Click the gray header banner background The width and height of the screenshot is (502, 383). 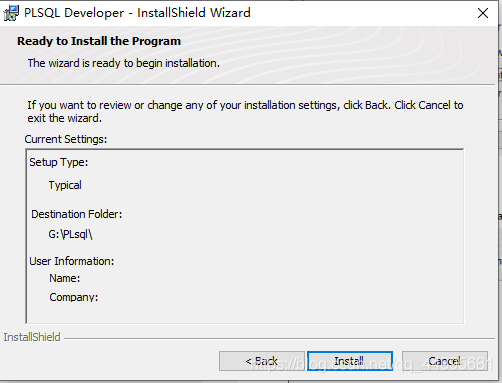click(x=350, y=55)
